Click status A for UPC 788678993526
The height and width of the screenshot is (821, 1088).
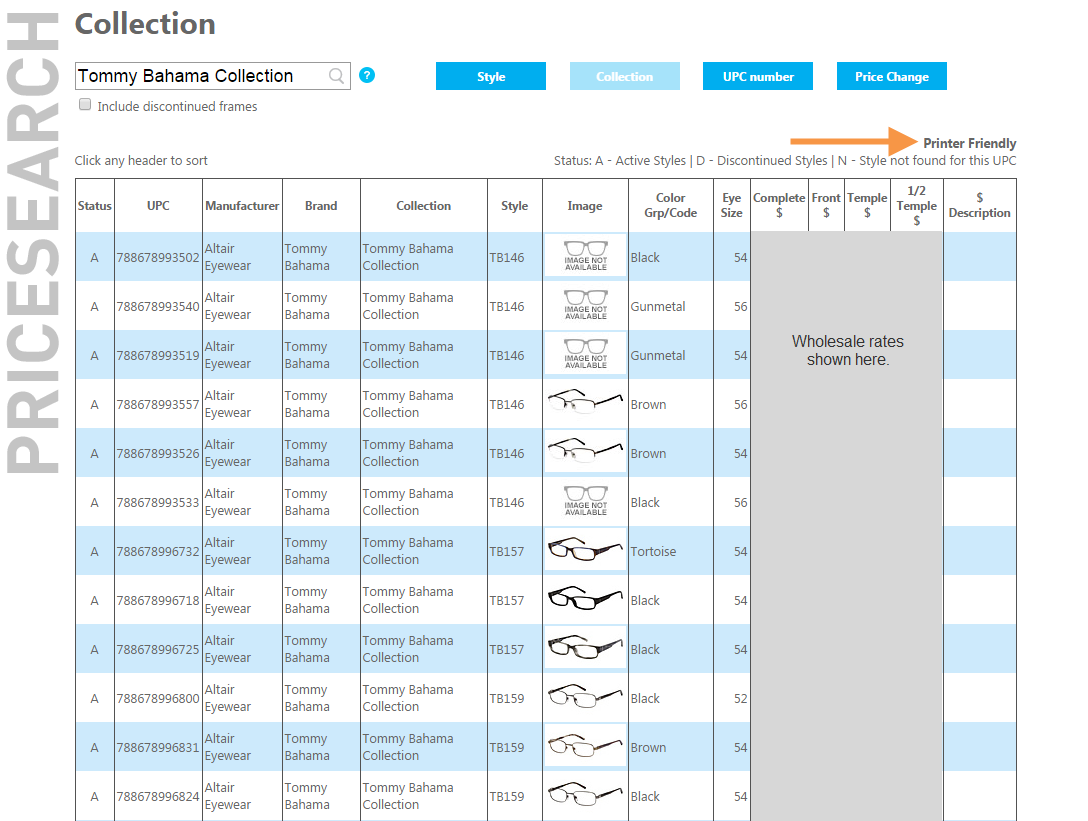coord(94,454)
